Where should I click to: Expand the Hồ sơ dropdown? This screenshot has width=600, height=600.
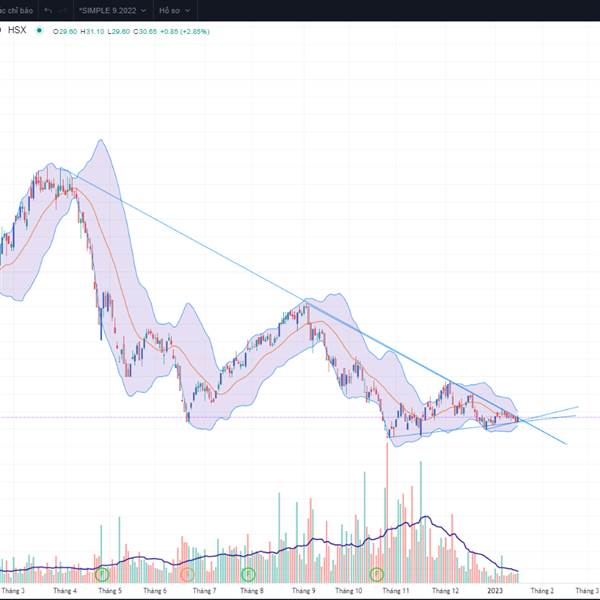[174, 10]
